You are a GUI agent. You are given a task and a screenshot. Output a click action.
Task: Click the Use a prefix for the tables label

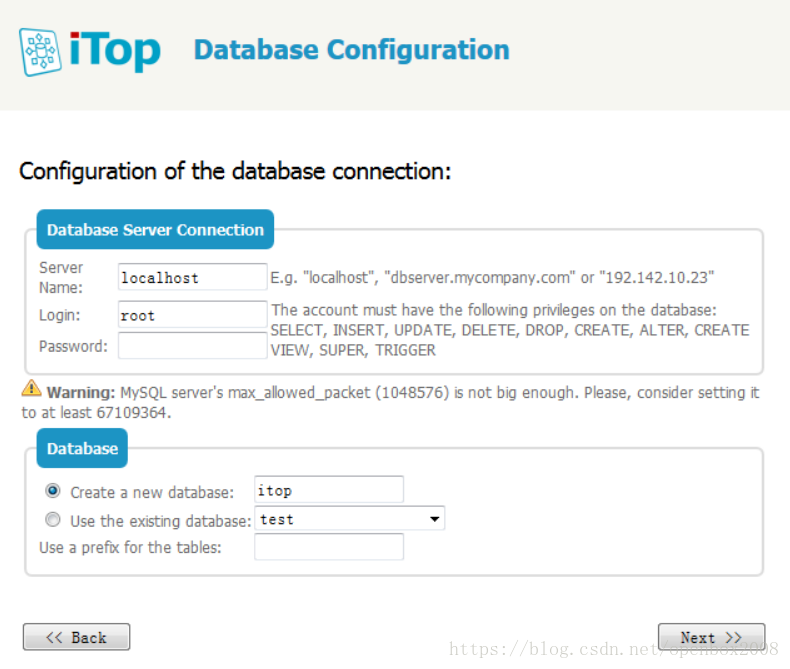[x=130, y=548]
